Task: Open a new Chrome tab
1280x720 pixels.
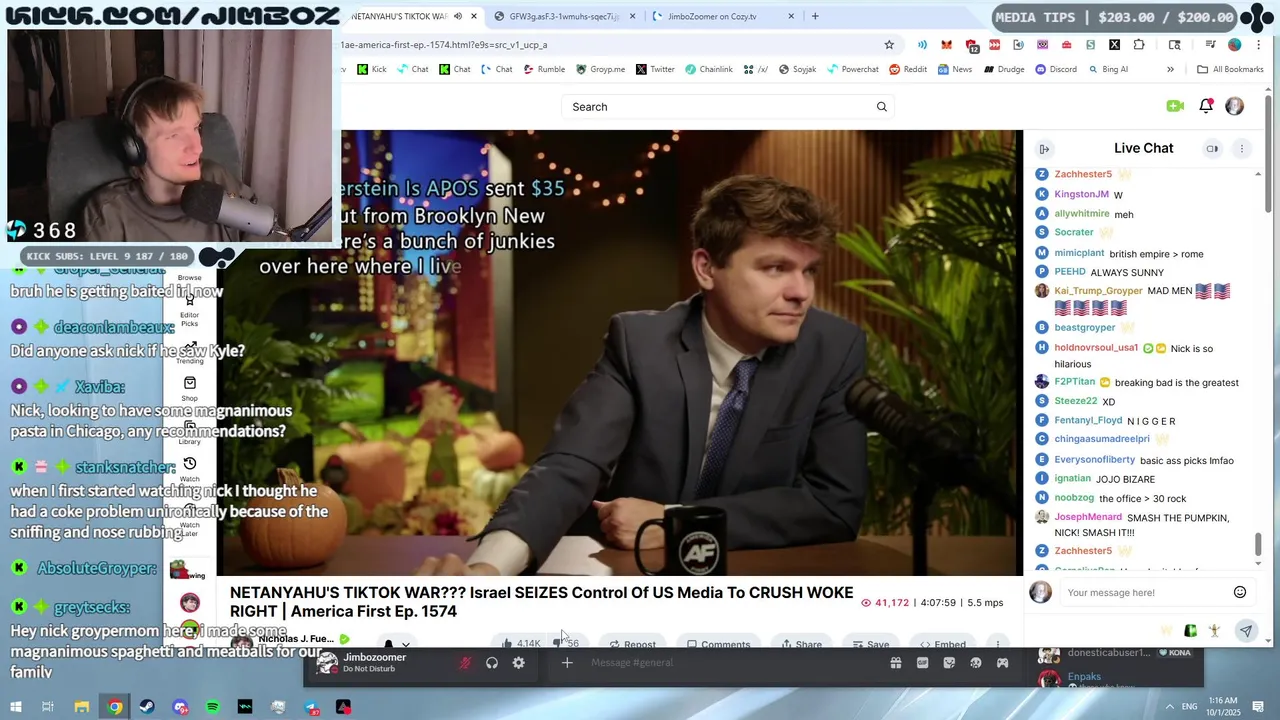Action: tap(815, 16)
